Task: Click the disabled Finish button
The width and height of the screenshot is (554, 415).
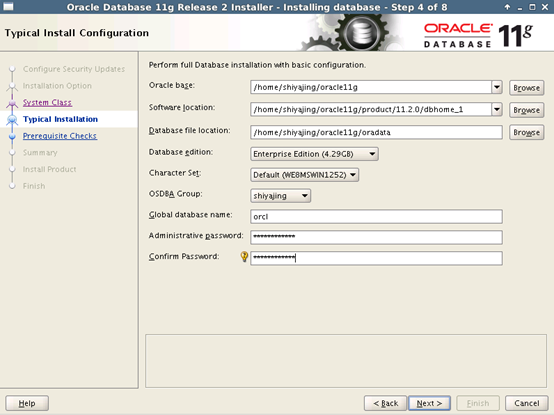Action: pos(478,403)
